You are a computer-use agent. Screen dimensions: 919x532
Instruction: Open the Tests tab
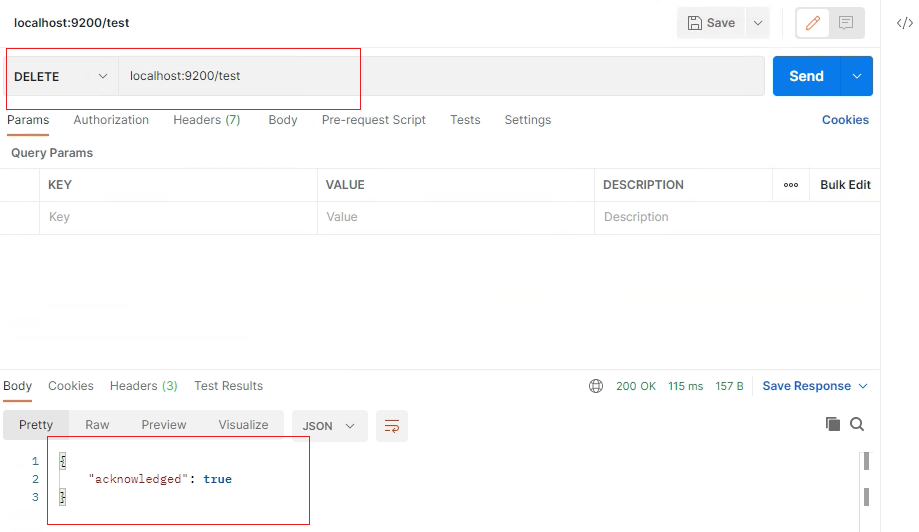(x=465, y=120)
